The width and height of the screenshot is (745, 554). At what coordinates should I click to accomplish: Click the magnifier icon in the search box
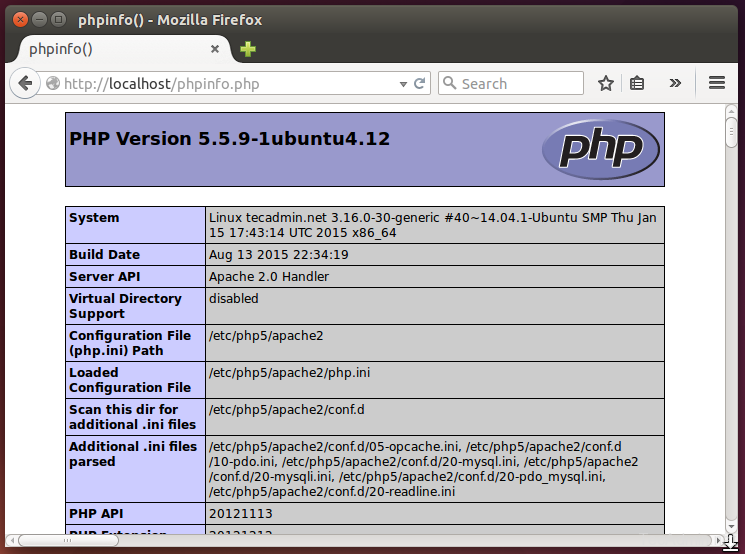[x=449, y=84]
